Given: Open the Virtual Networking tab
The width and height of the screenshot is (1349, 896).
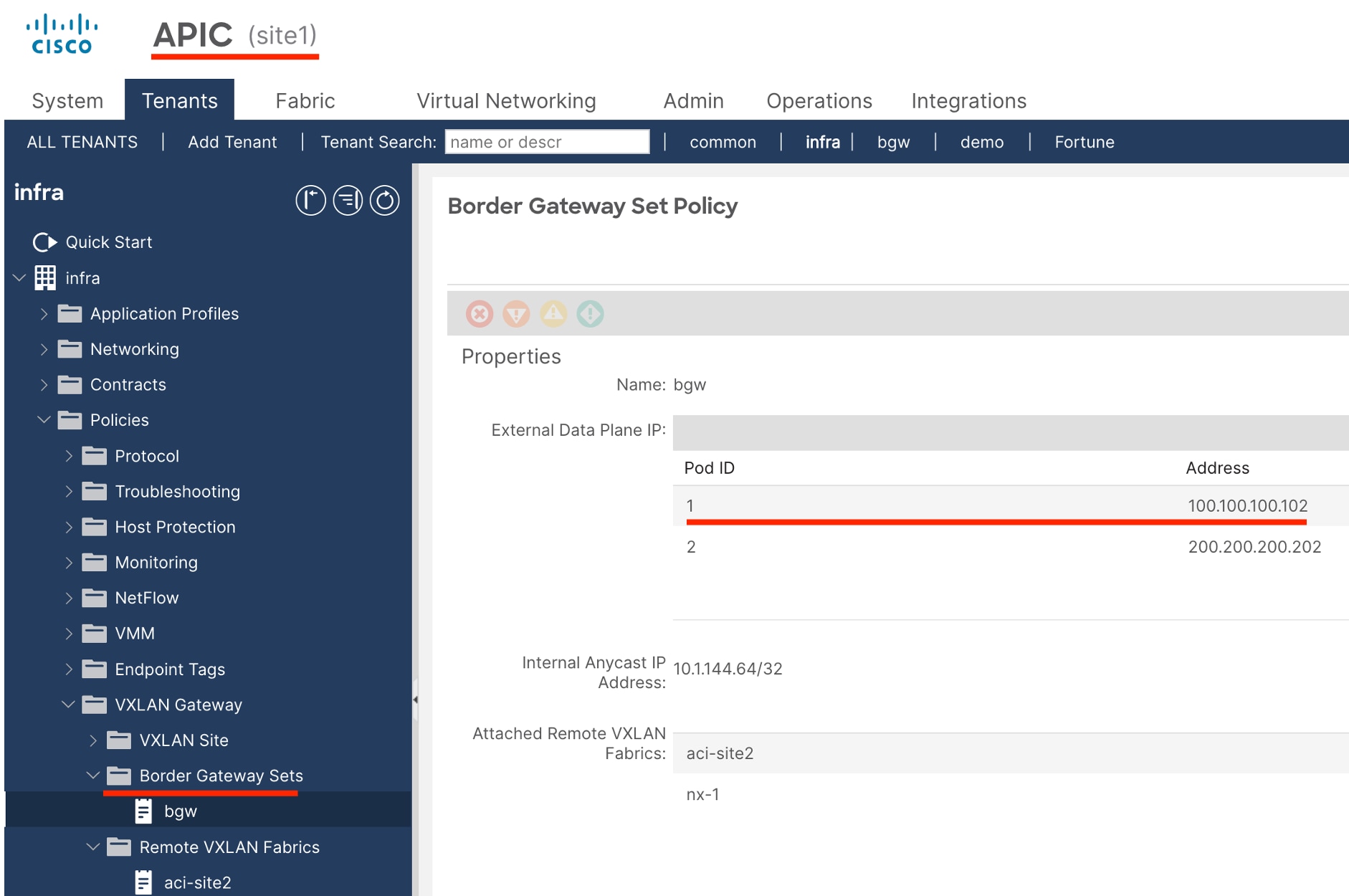Looking at the screenshot, I should point(506,101).
